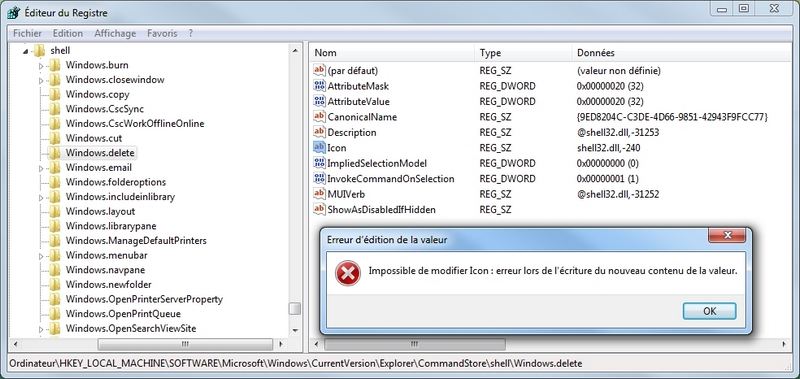Click the CanonicalName string value icon
The image size is (800, 379).
(x=319, y=117)
